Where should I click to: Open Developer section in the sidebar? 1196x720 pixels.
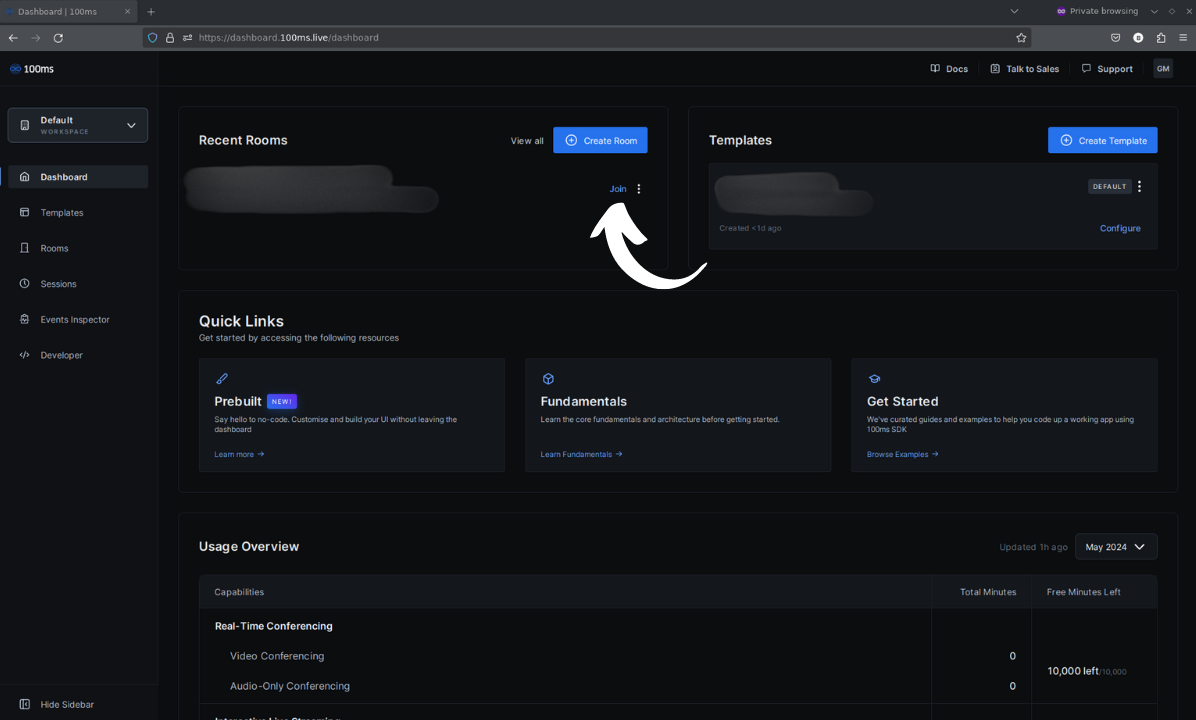76,355
